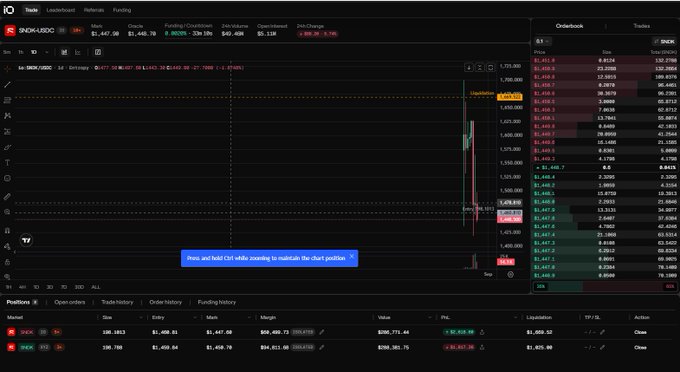Screen dimensions: 680x372
Task: Click the app logo in the top-left corner
Action: pyautogui.click(x=9, y=10)
